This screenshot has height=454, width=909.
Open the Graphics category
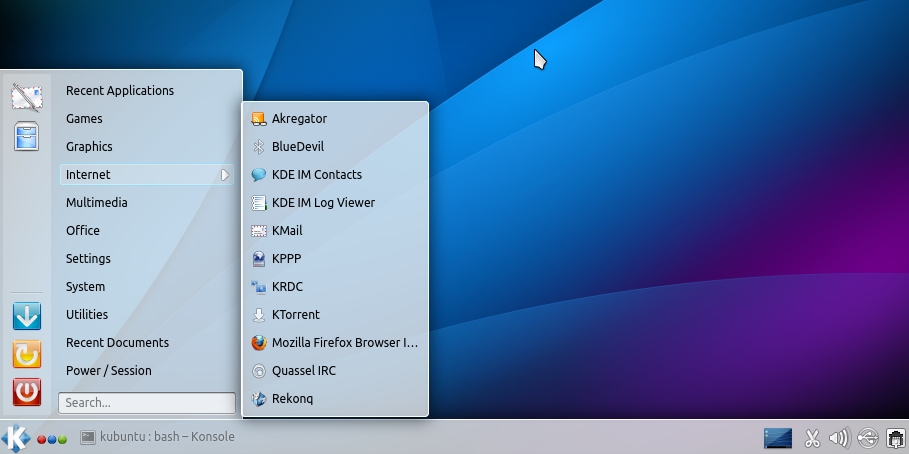click(147, 147)
